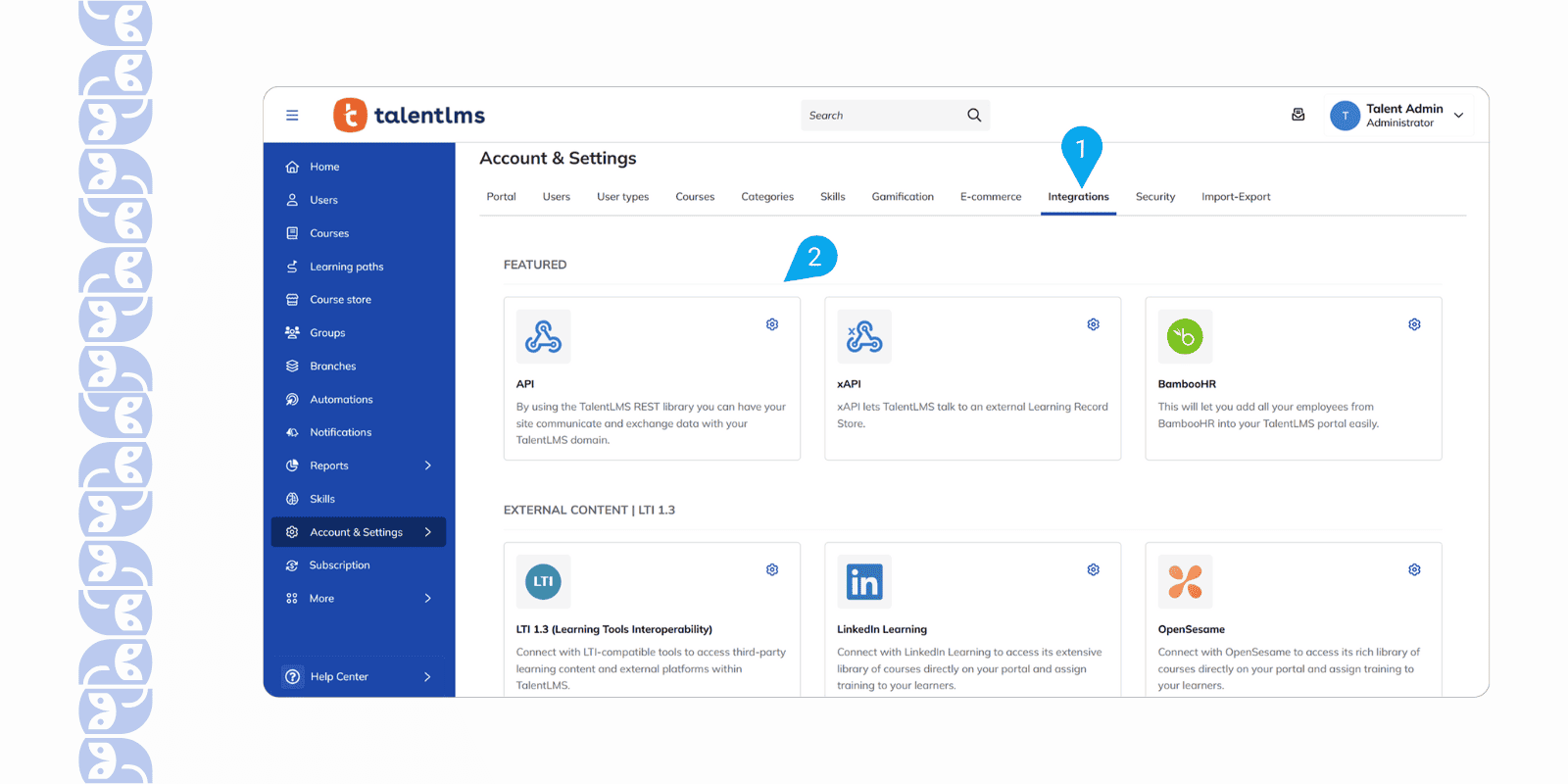
Task: Switch to the Categories tab
Action: pos(767,197)
